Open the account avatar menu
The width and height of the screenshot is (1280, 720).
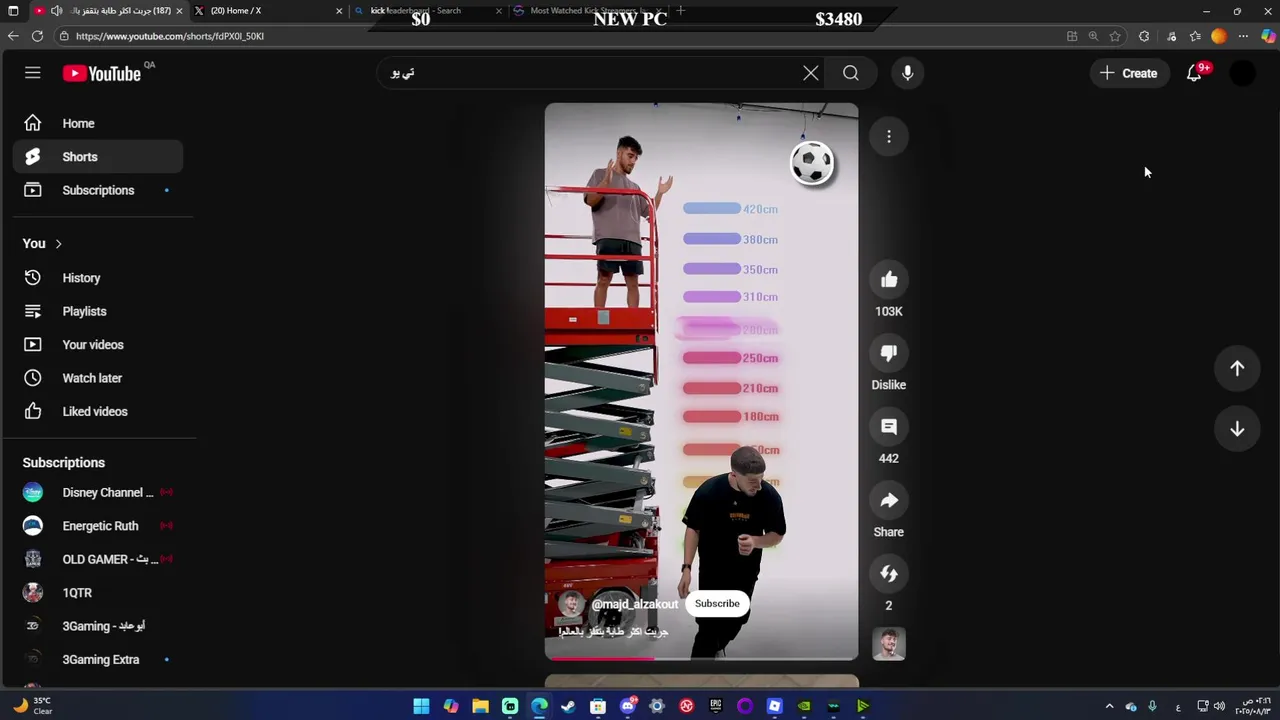[1242, 73]
